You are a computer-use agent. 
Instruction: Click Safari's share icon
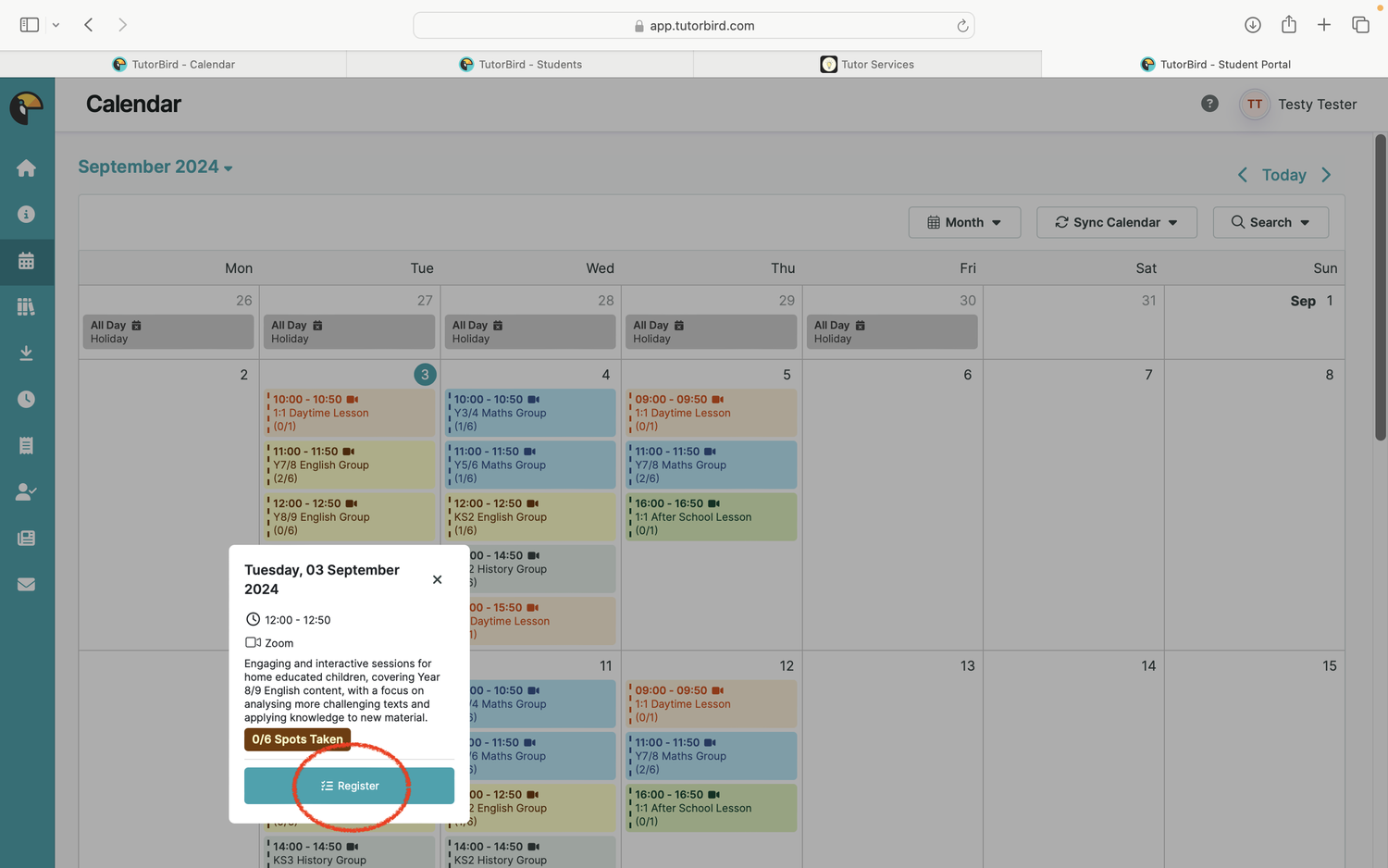click(1289, 25)
